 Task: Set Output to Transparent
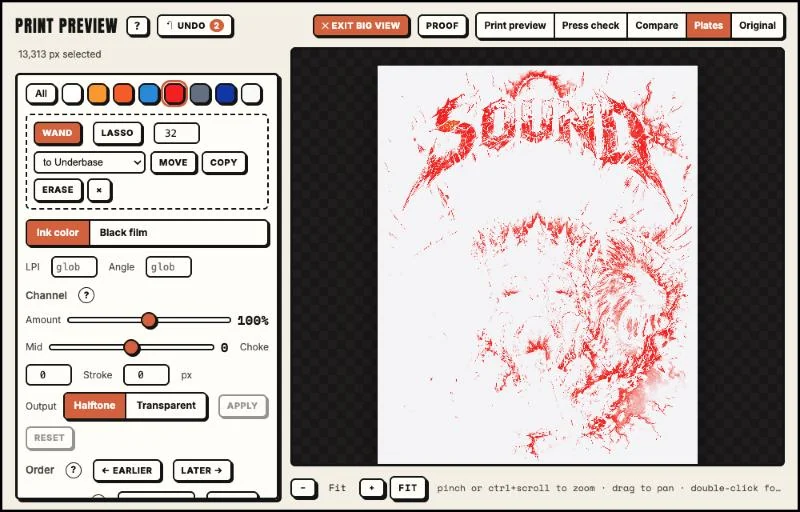point(166,406)
